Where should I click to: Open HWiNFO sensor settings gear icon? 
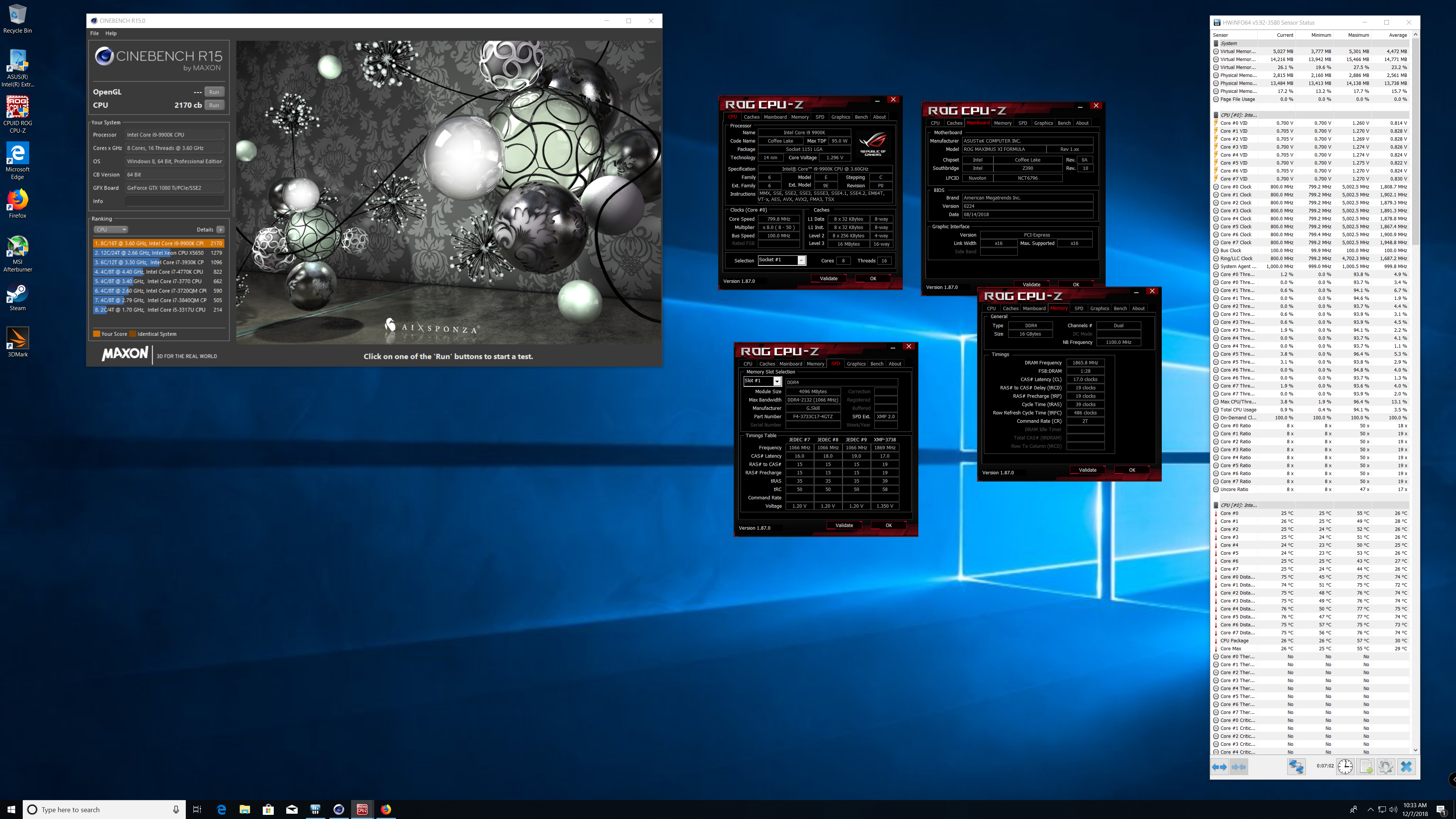pos(1386,767)
